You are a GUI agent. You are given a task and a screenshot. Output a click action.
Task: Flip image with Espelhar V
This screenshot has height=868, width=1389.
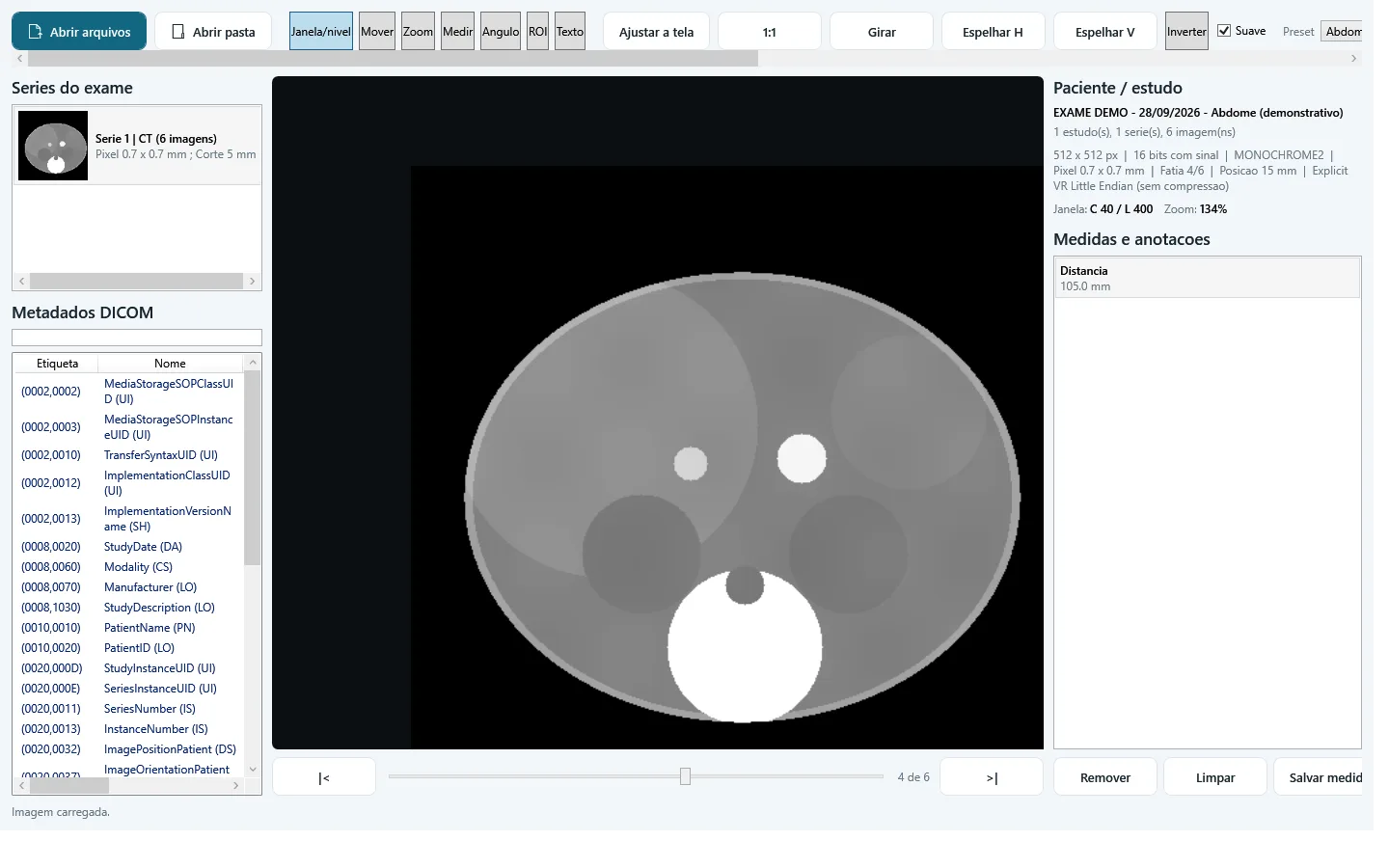point(1105,32)
